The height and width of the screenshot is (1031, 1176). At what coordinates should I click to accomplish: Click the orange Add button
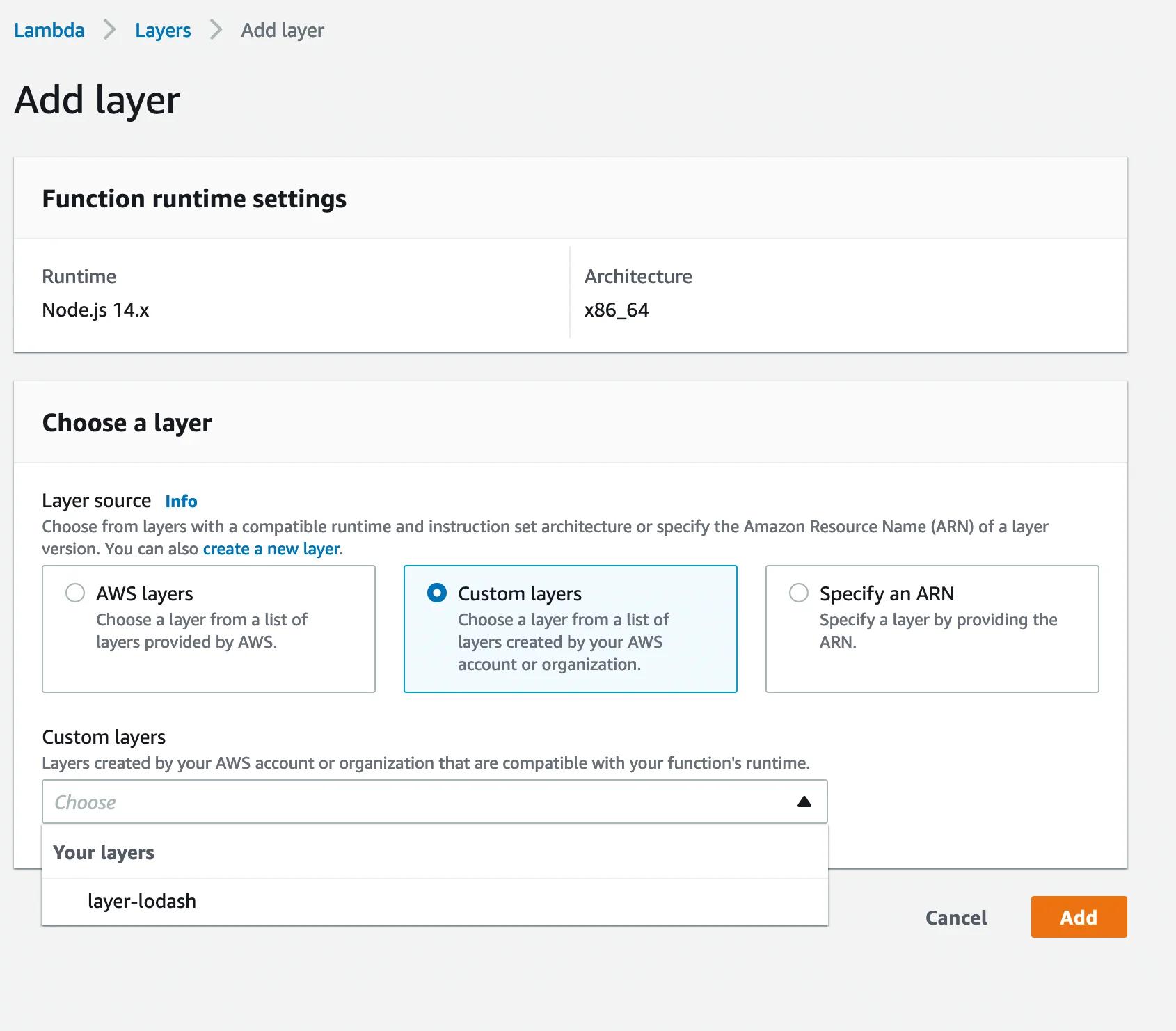tap(1078, 917)
